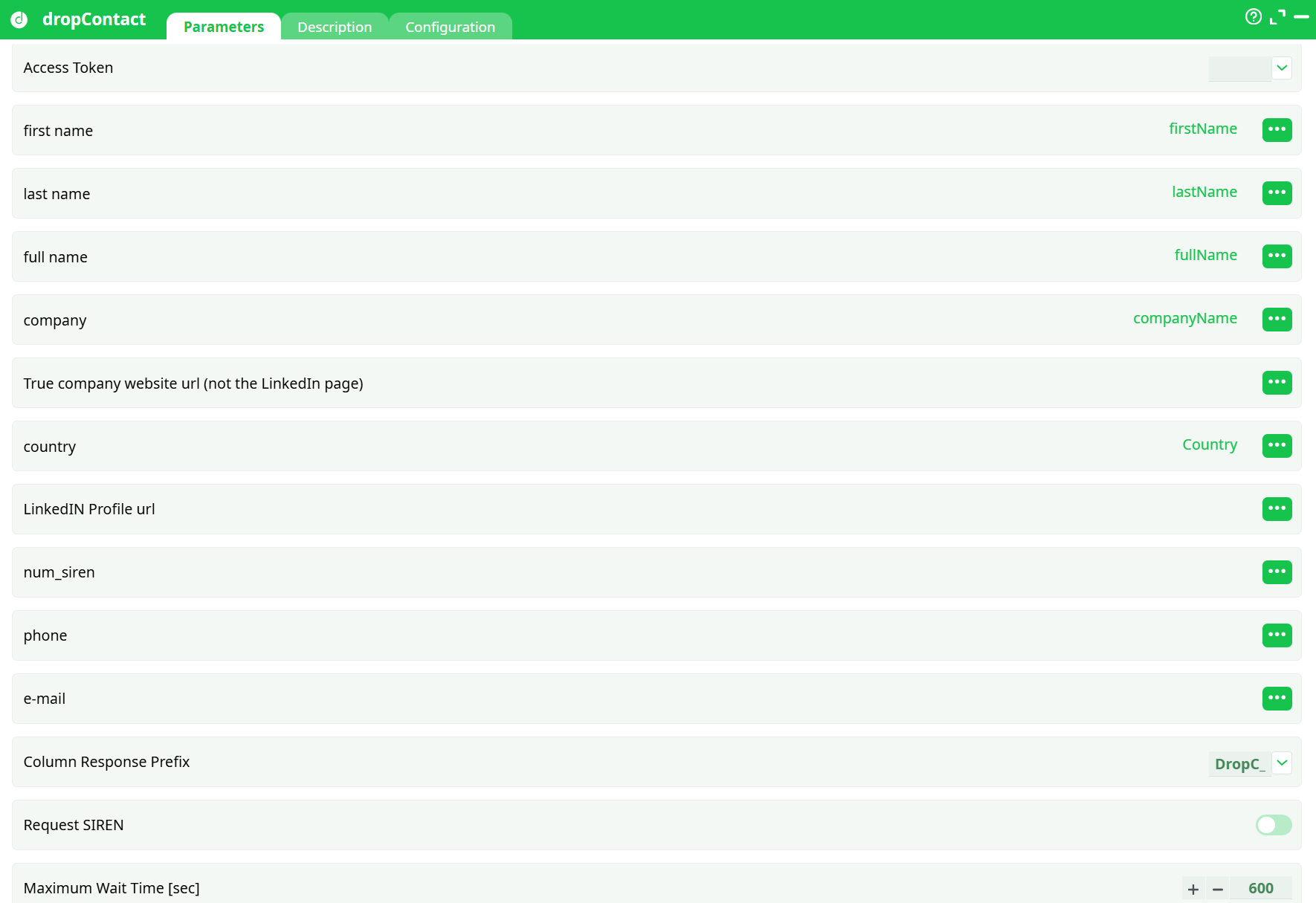Image resolution: width=1316 pixels, height=903 pixels.
Task: Open the mapping options for num_siren
Action: coord(1277,572)
